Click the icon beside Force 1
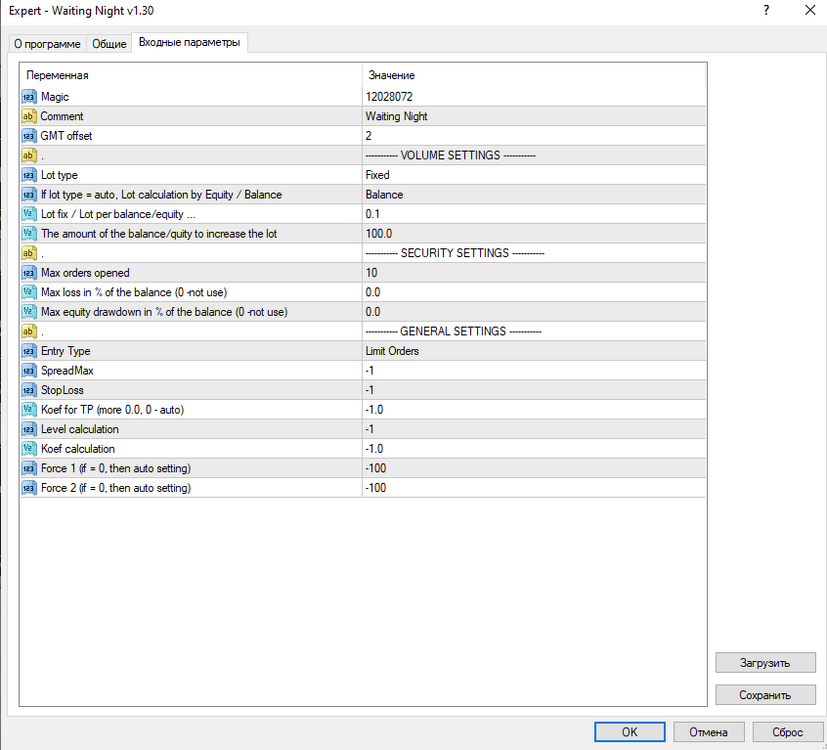 [29, 468]
